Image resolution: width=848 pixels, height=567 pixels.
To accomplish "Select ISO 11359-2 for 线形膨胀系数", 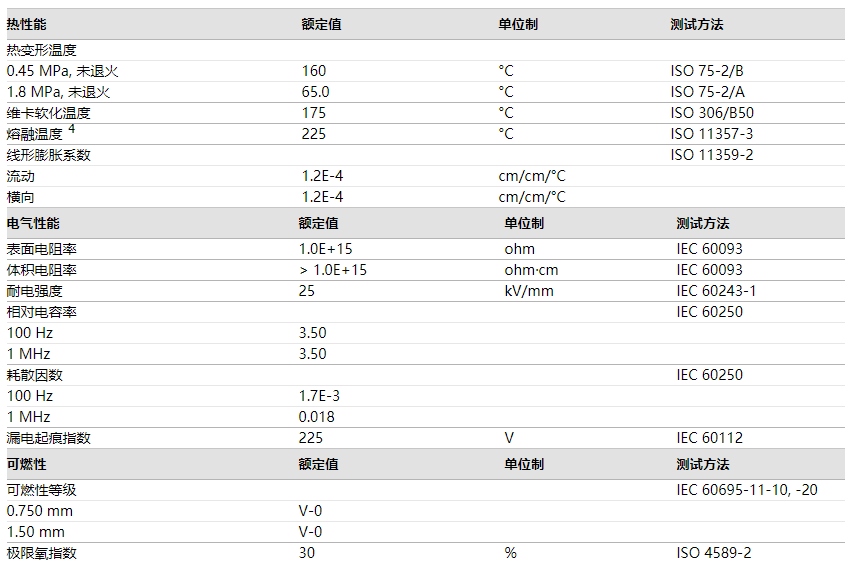I will [x=712, y=155].
